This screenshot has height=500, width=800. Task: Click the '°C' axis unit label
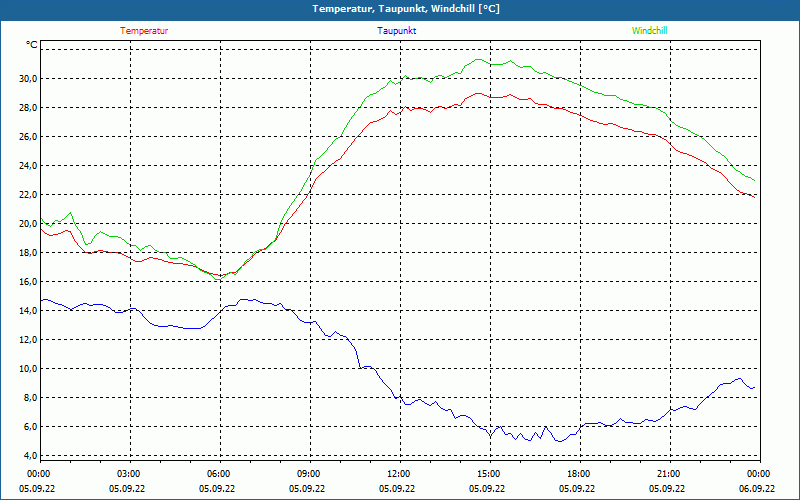pyautogui.click(x=32, y=45)
